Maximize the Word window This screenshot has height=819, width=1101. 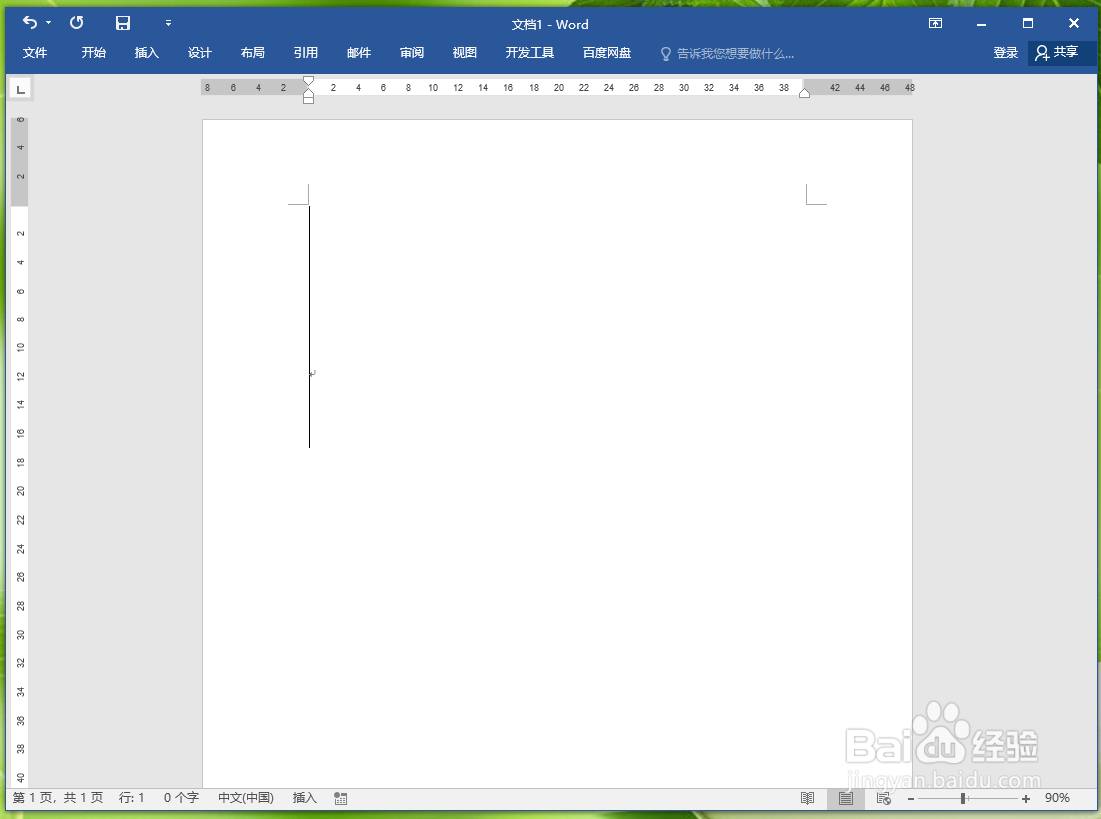coord(1028,23)
